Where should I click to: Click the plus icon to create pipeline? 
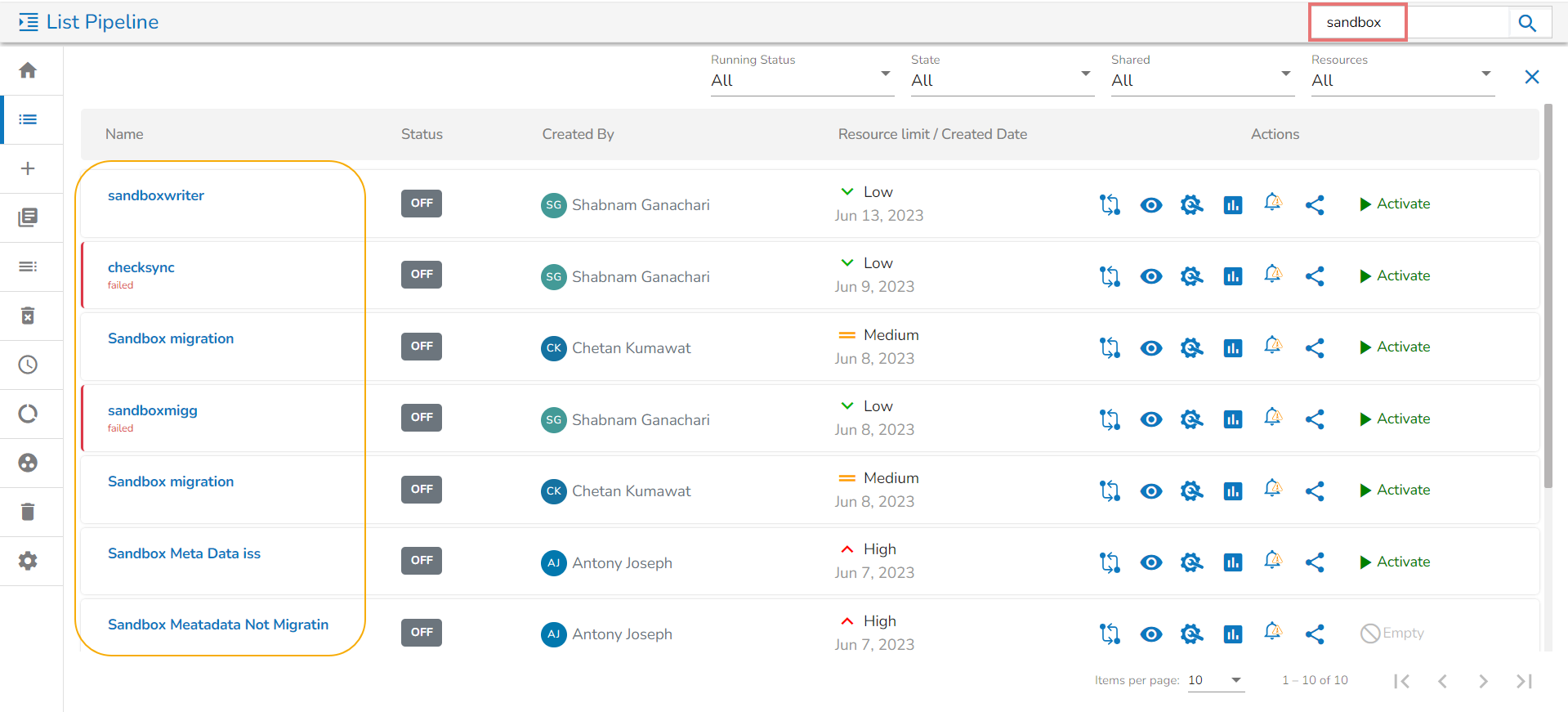click(28, 168)
